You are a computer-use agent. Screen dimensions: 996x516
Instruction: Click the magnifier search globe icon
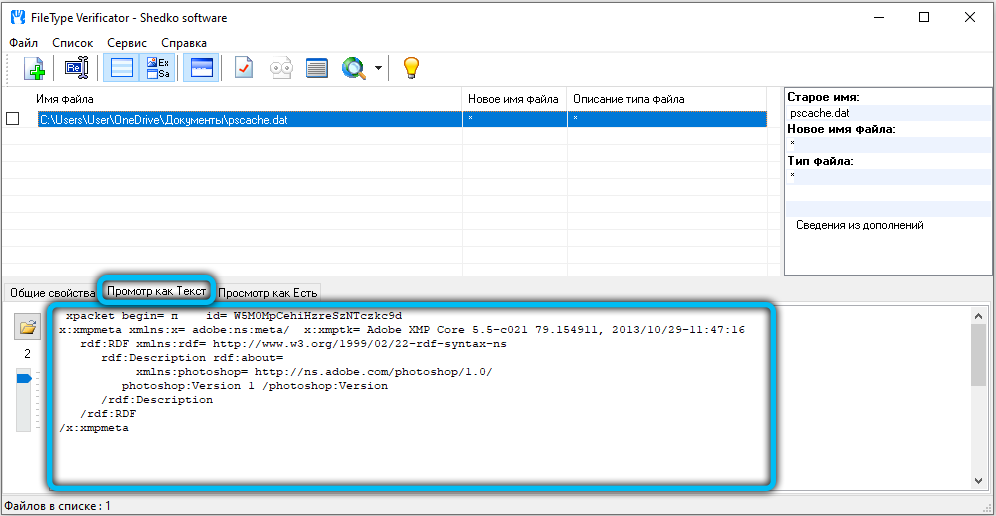click(354, 68)
